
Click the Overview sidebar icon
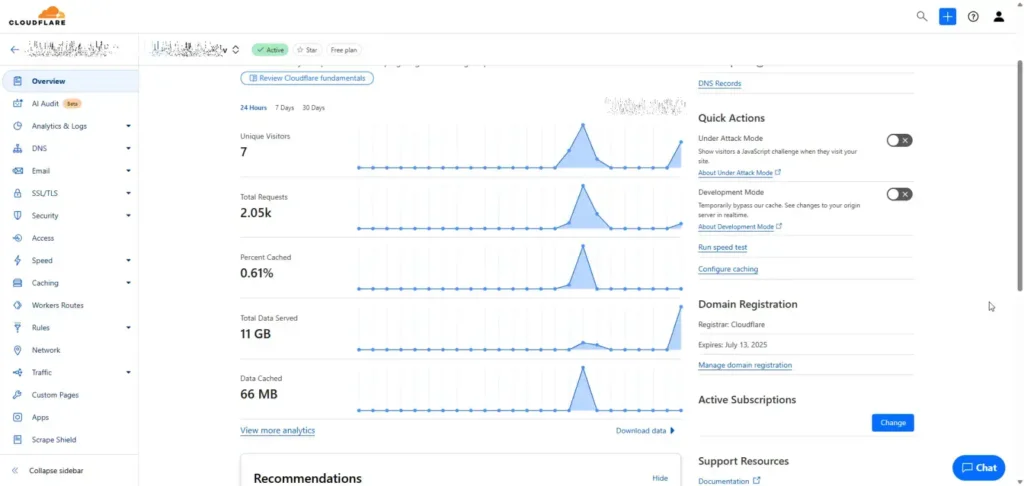tap(18, 81)
